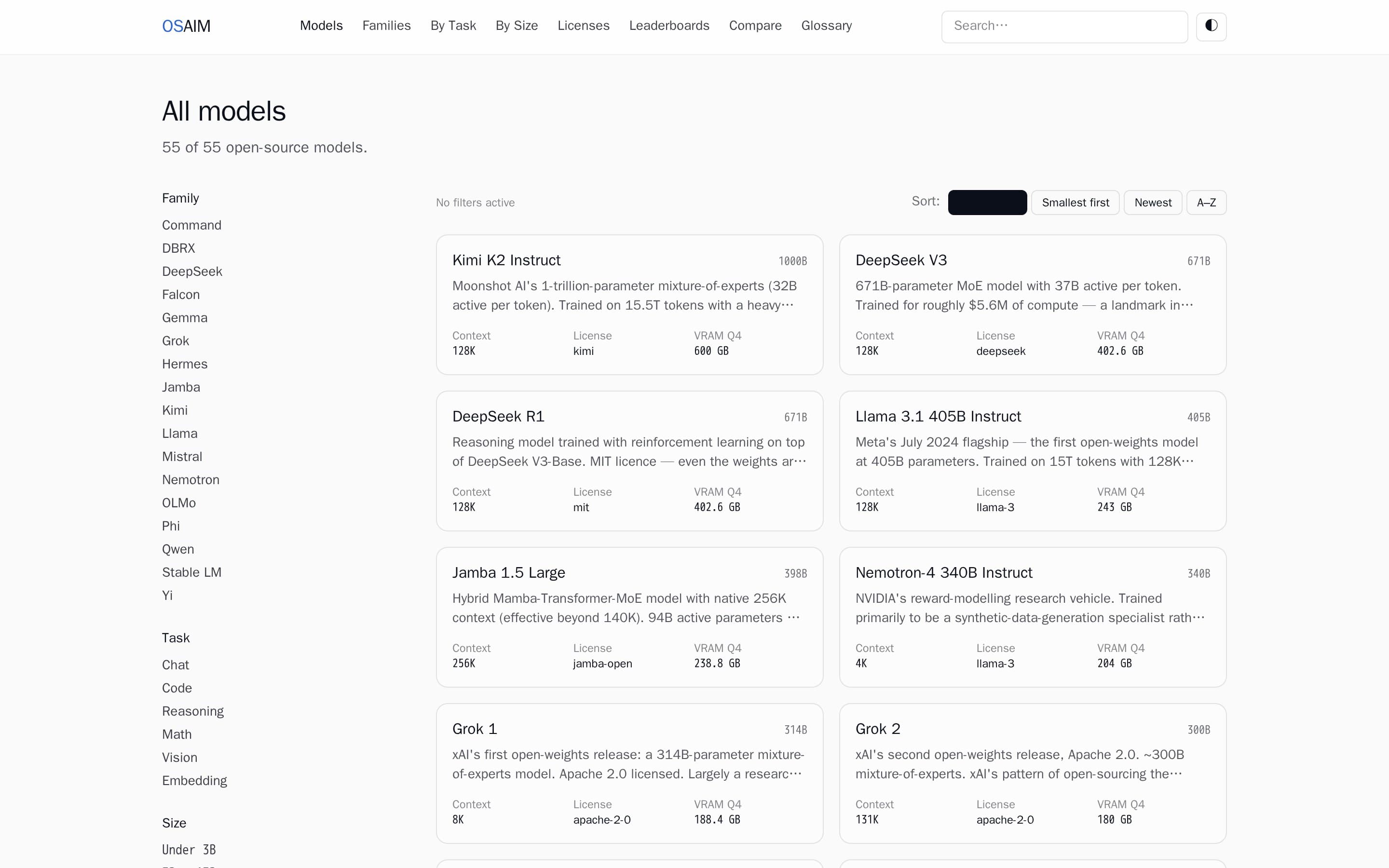
Task: Open the Families nav item
Action: coord(387,26)
